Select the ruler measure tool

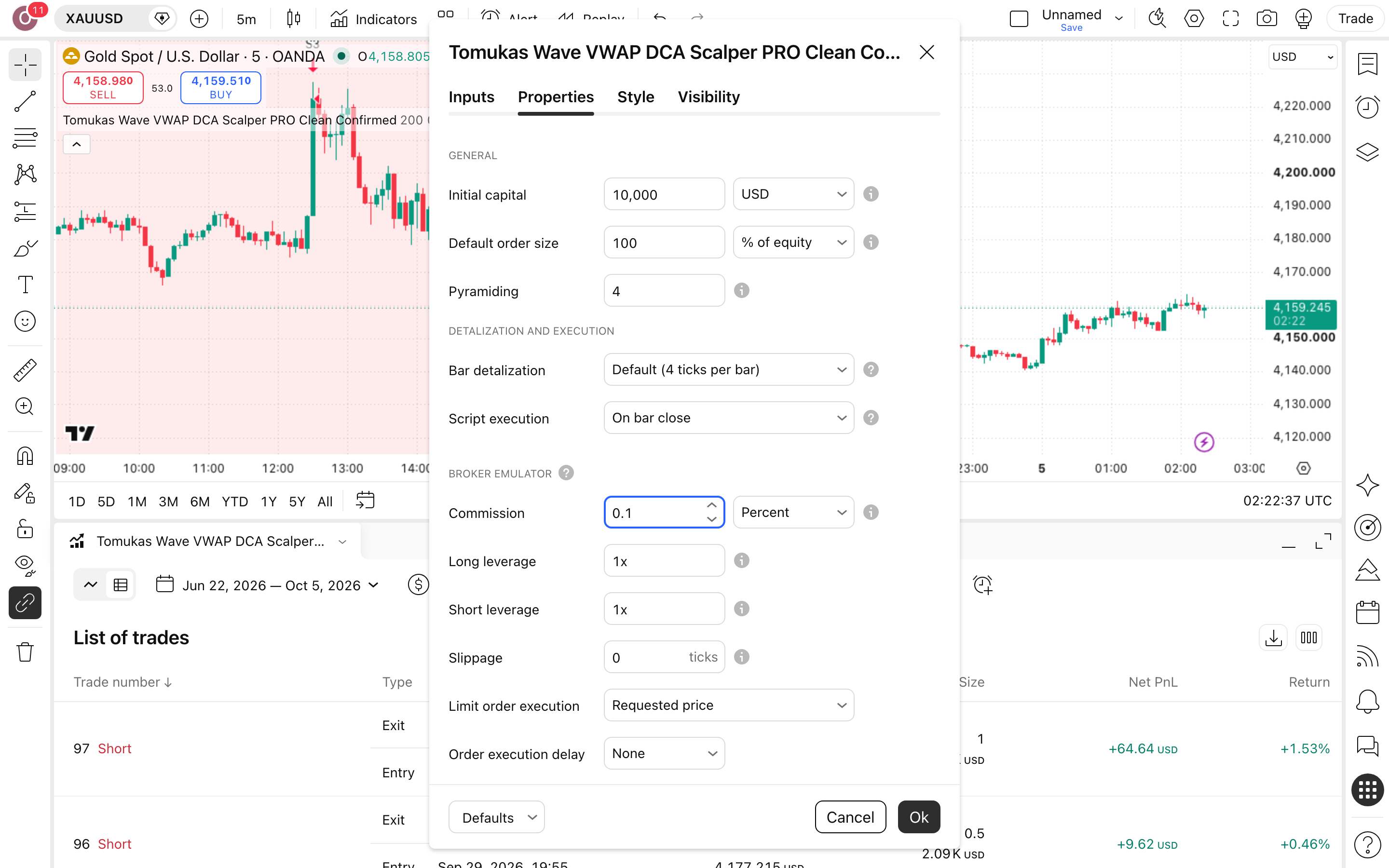click(x=25, y=370)
